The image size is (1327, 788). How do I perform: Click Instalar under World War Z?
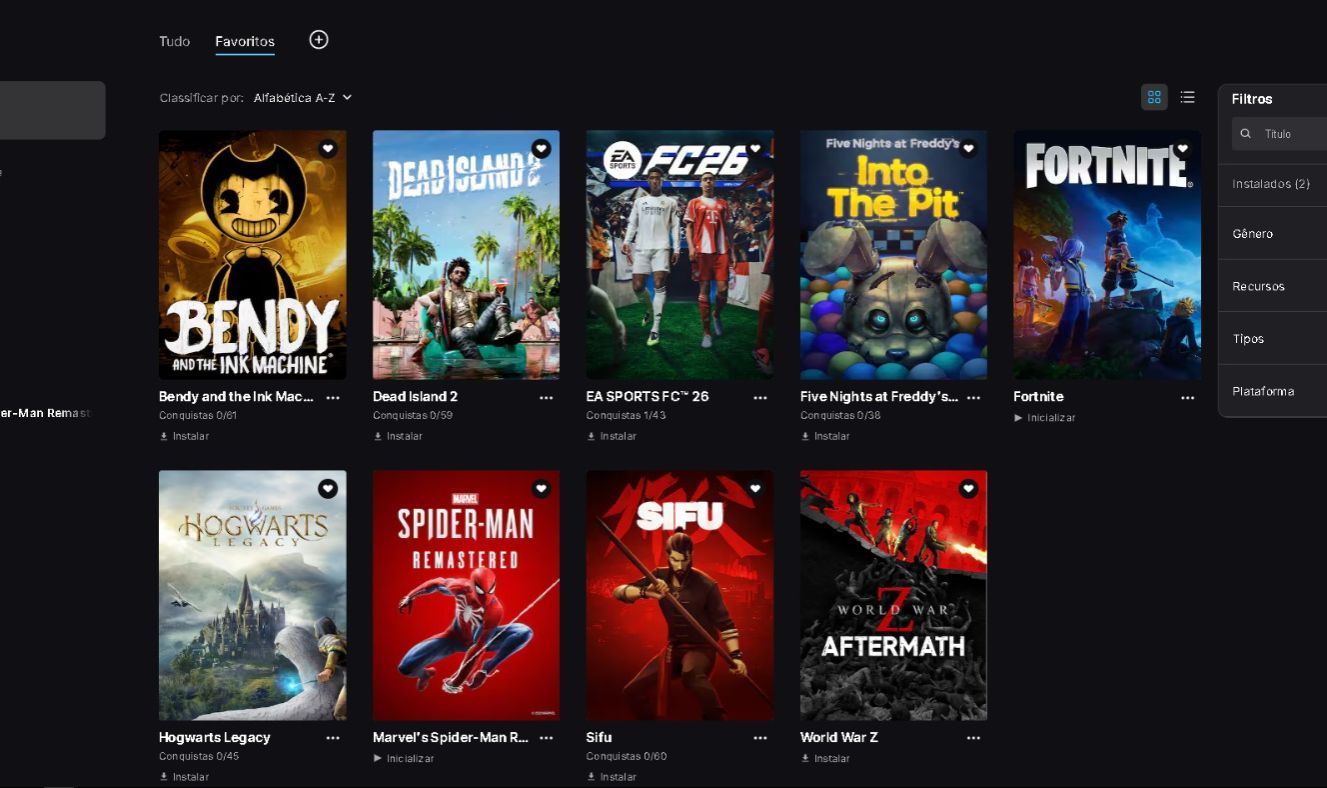pos(825,759)
